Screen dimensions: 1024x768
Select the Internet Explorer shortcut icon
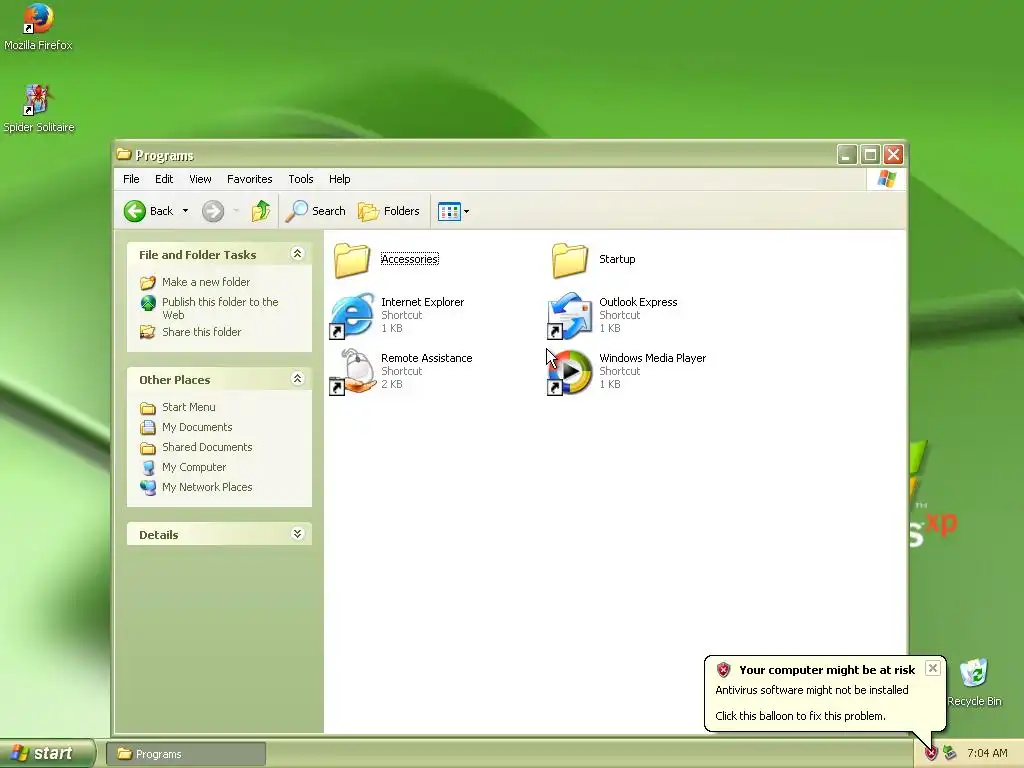(x=352, y=315)
